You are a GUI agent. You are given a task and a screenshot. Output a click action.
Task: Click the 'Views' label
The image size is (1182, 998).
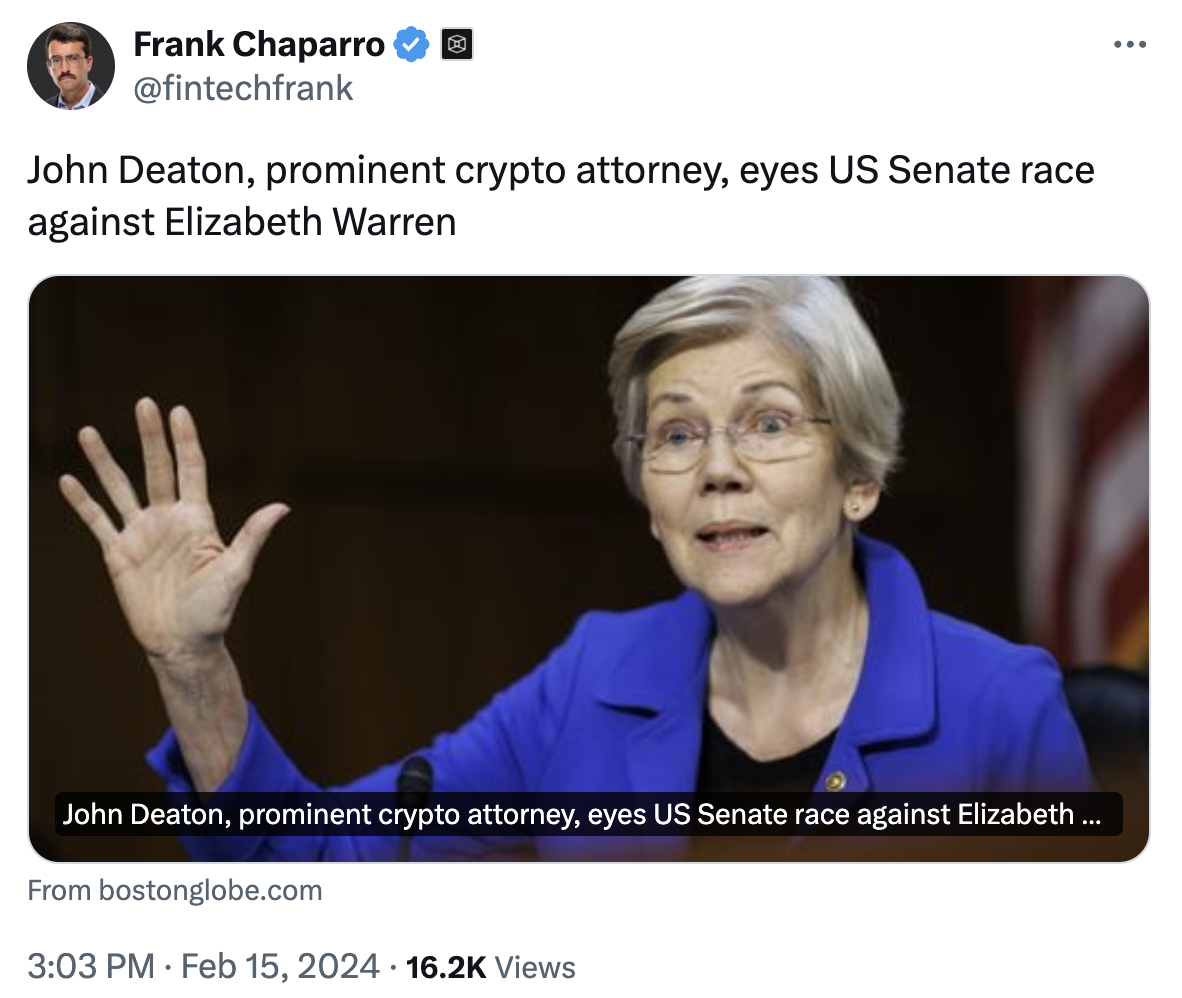pos(535,967)
